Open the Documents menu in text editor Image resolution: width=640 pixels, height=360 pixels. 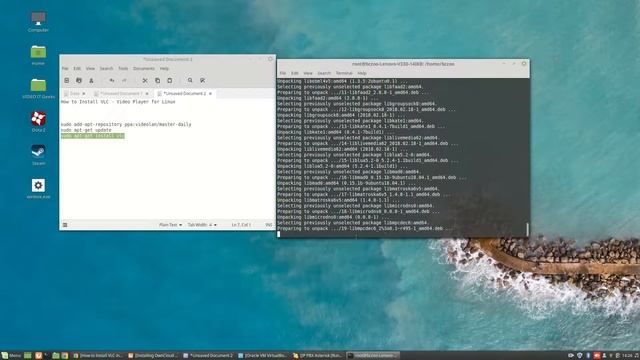(x=144, y=69)
